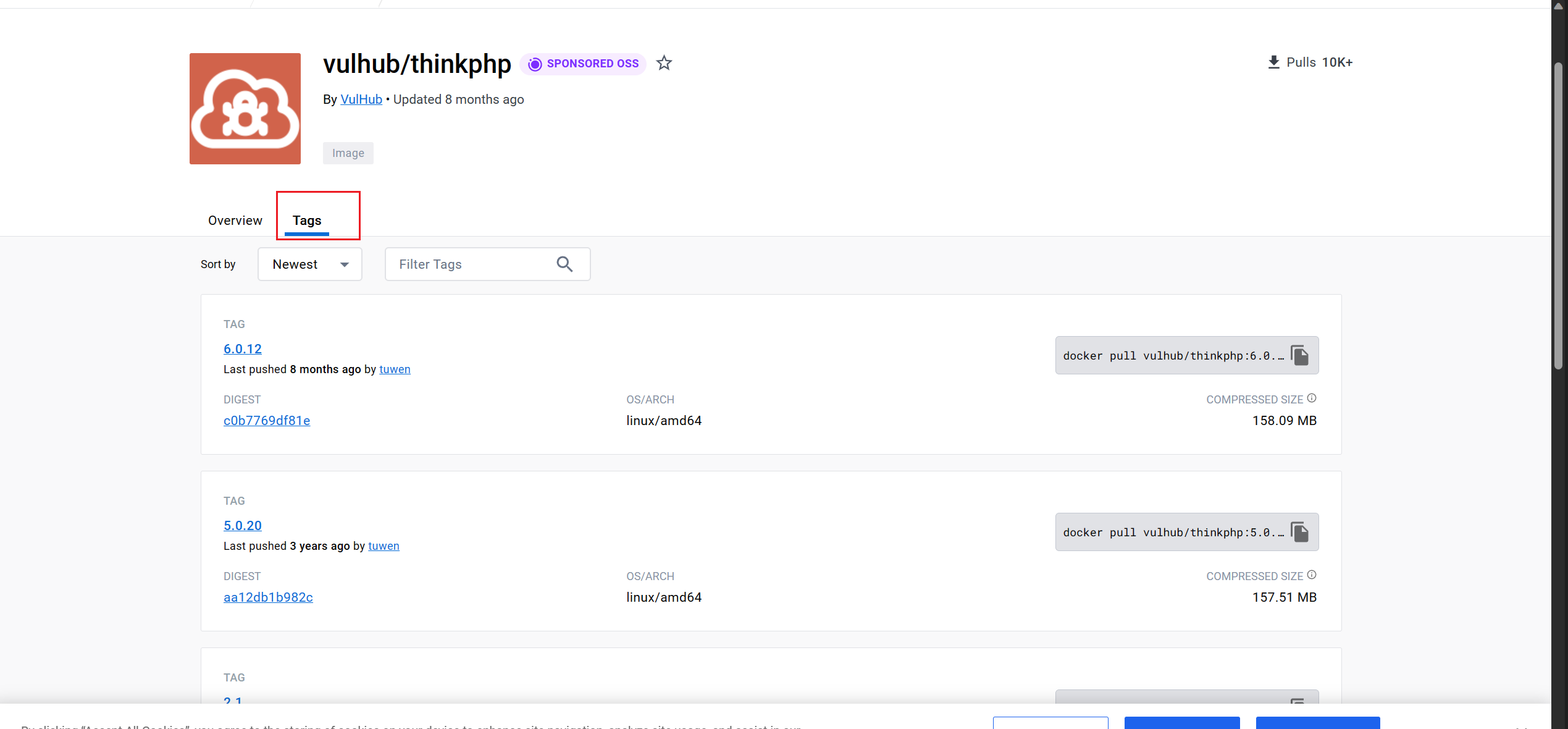Image resolution: width=1568 pixels, height=729 pixels.
Task: Click the dropdown arrow next to Newest
Action: click(x=345, y=264)
